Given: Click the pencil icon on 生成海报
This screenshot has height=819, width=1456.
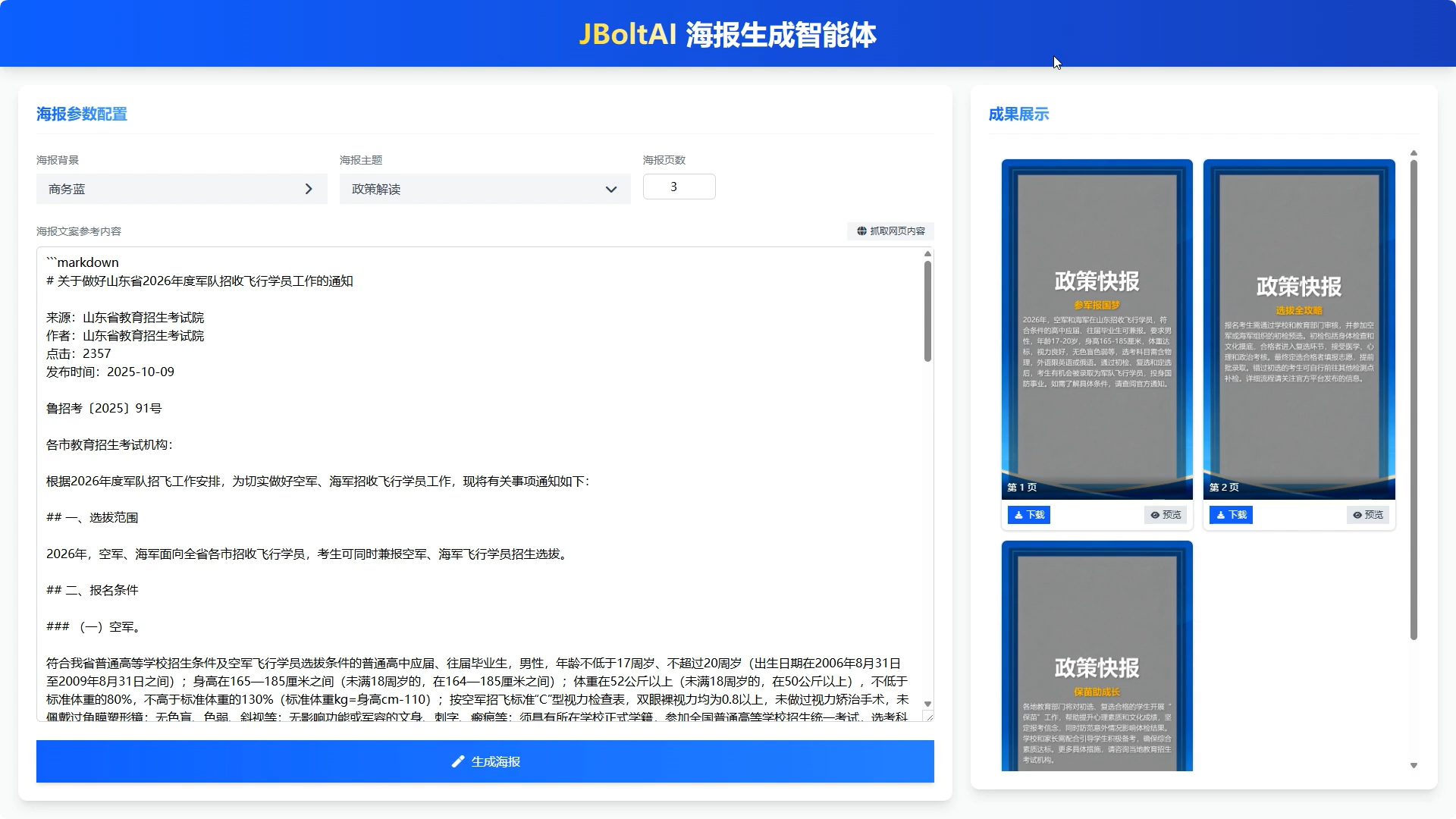Looking at the screenshot, I should tap(458, 761).
